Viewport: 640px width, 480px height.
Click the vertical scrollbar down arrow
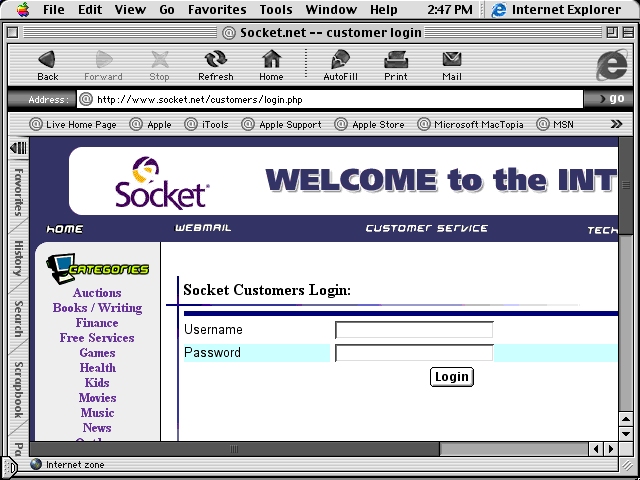(x=625, y=434)
